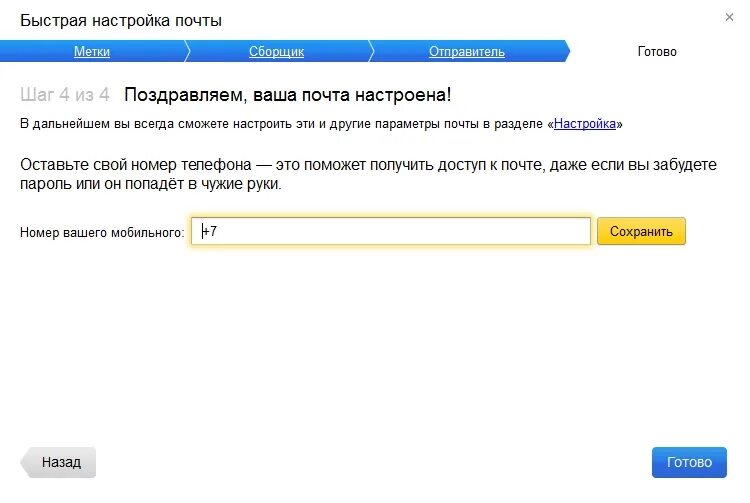The height and width of the screenshot is (503, 750).
Task: Open the Настройка settings link
Action: [585, 124]
